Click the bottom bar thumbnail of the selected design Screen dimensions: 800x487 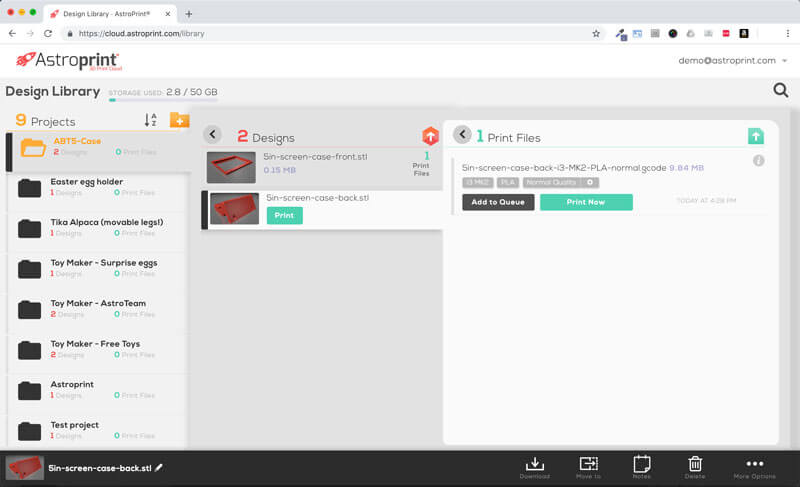tap(24, 468)
